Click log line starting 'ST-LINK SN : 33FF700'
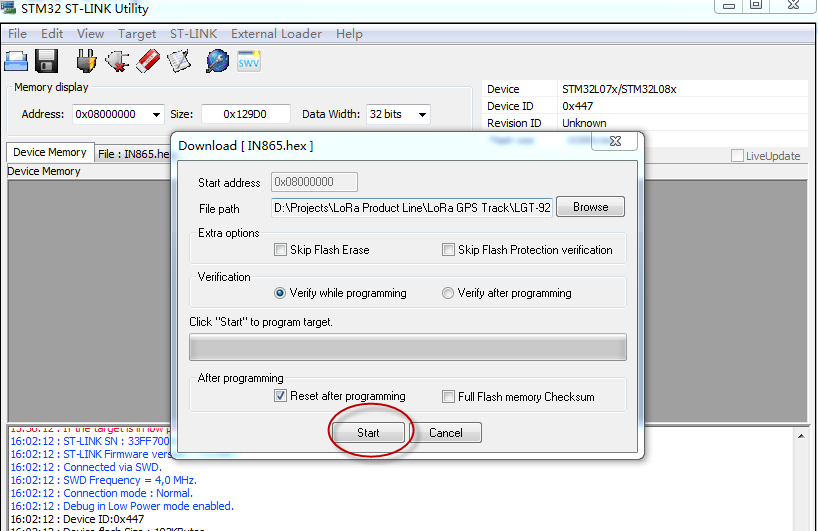The height and width of the screenshot is (531, 818). (x=90, y=441)
